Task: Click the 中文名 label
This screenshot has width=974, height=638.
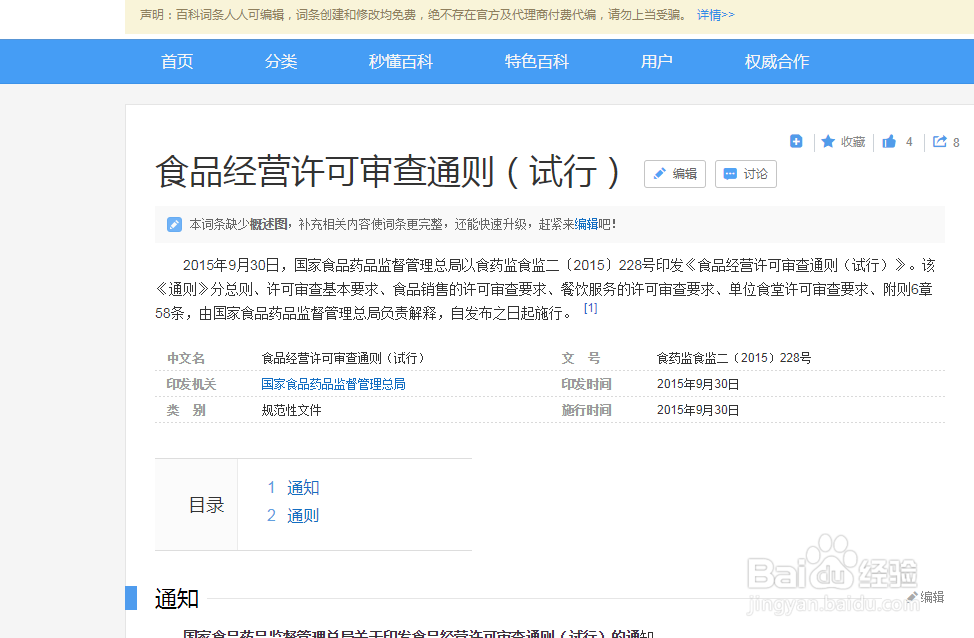Action: pyautogui.click(x=186, y=358)
